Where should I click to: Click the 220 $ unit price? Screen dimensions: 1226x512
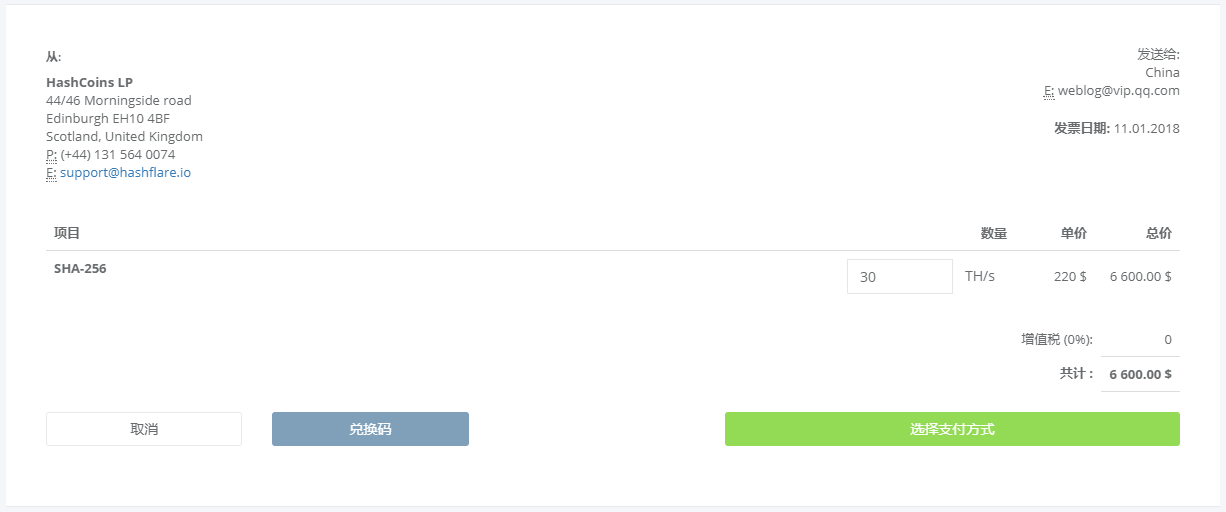[x=1070, y=276]
